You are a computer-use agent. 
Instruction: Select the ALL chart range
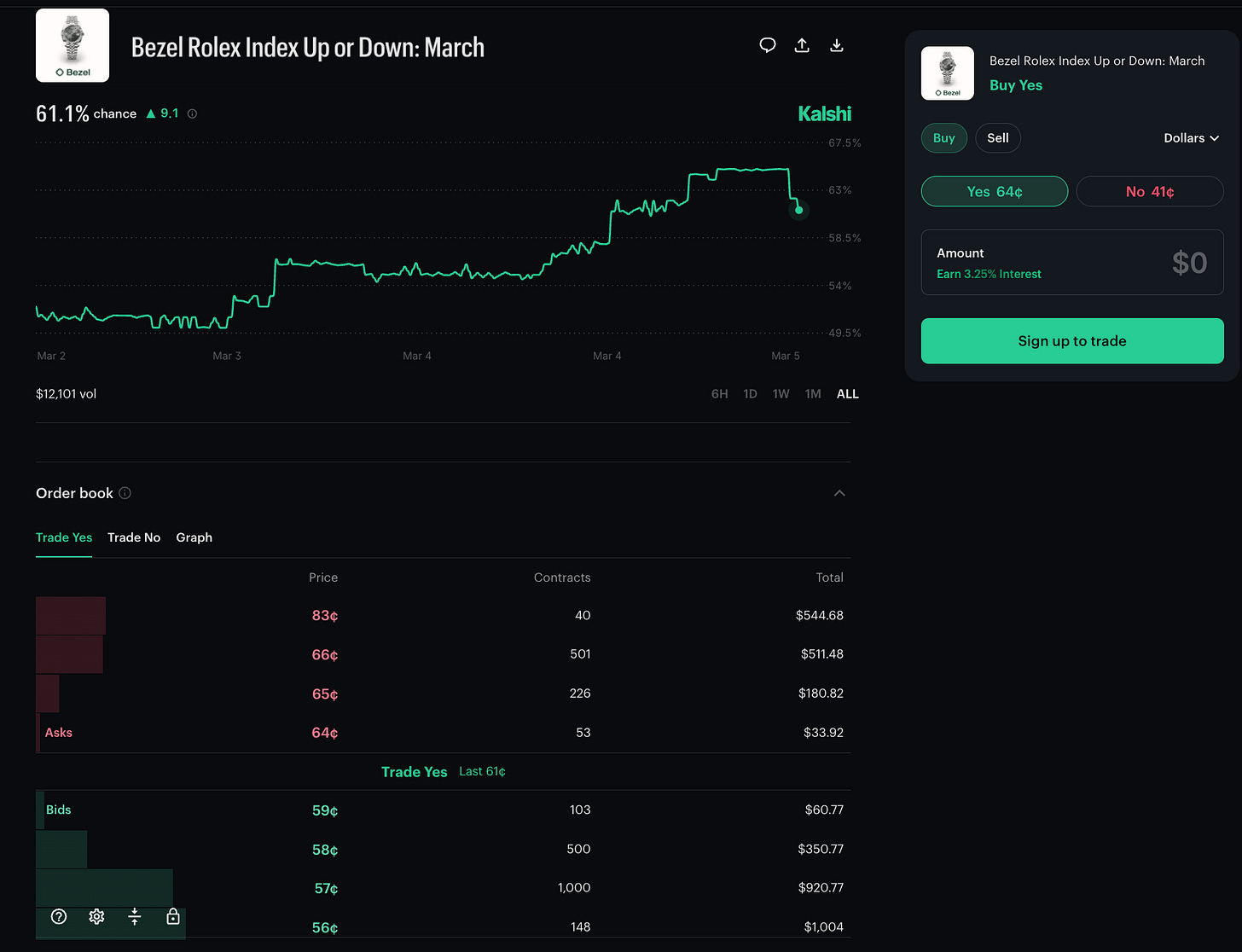pyautogui.click(x=848, y=394)
